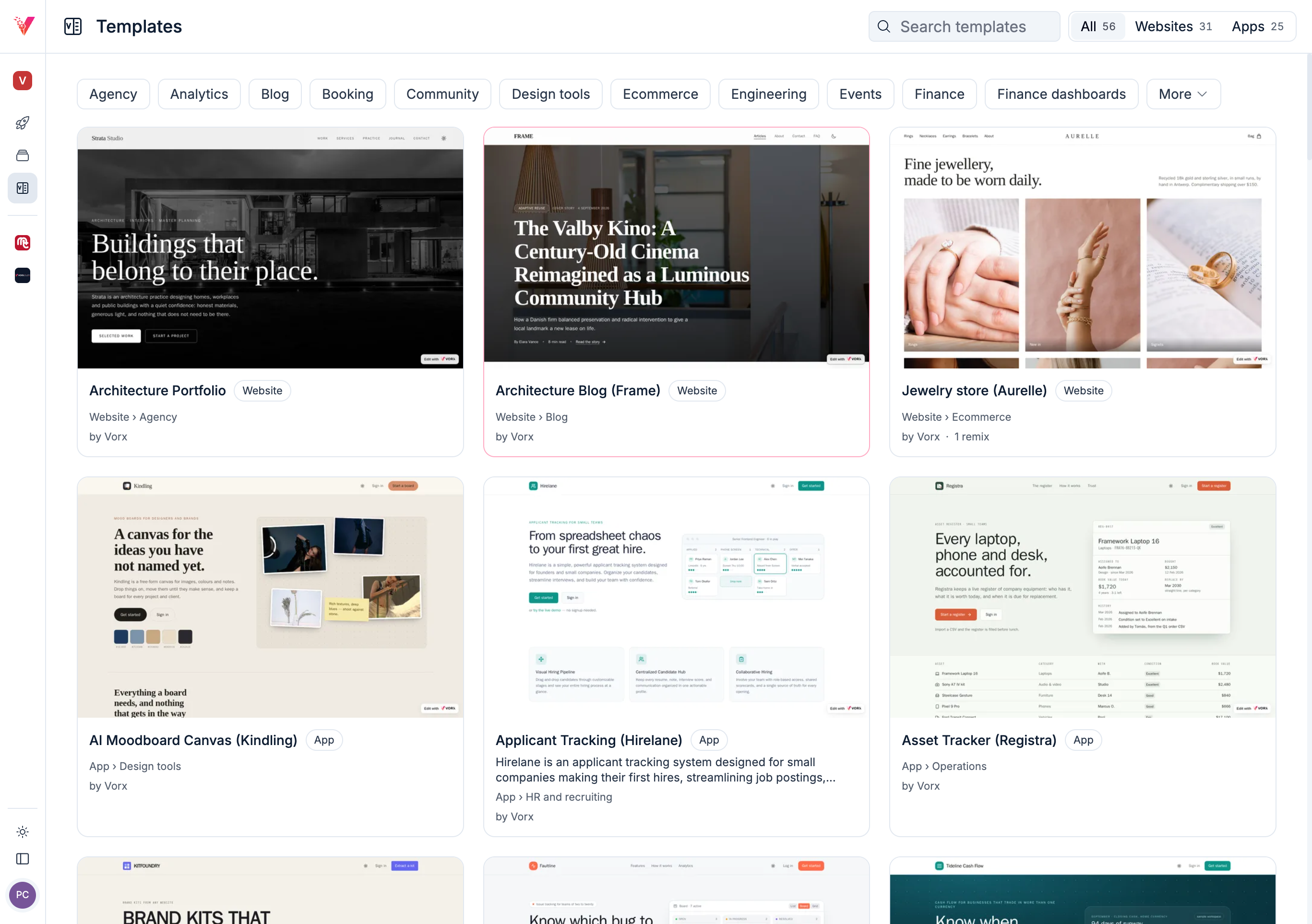
Task: Click Website badge on Jewelry store
Action: coord(1084,391)
